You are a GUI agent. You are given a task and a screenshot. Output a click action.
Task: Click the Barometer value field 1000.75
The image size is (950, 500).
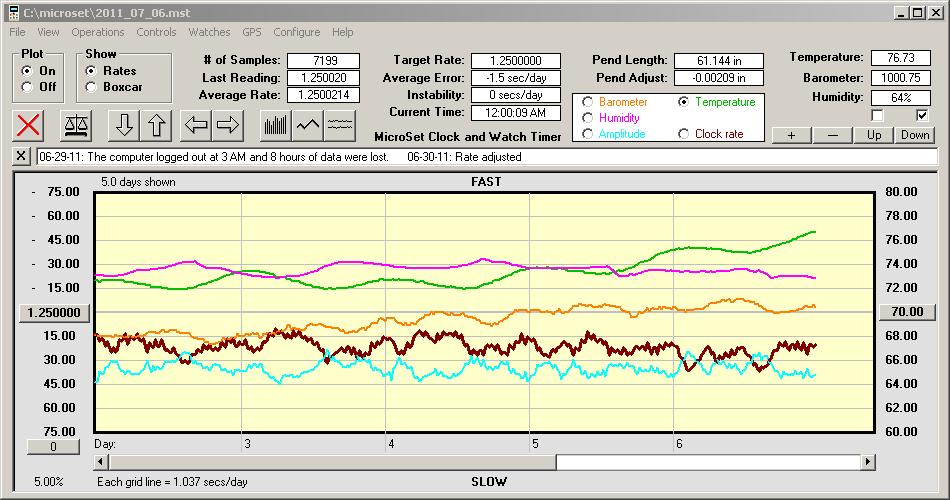tap(900, 78)
